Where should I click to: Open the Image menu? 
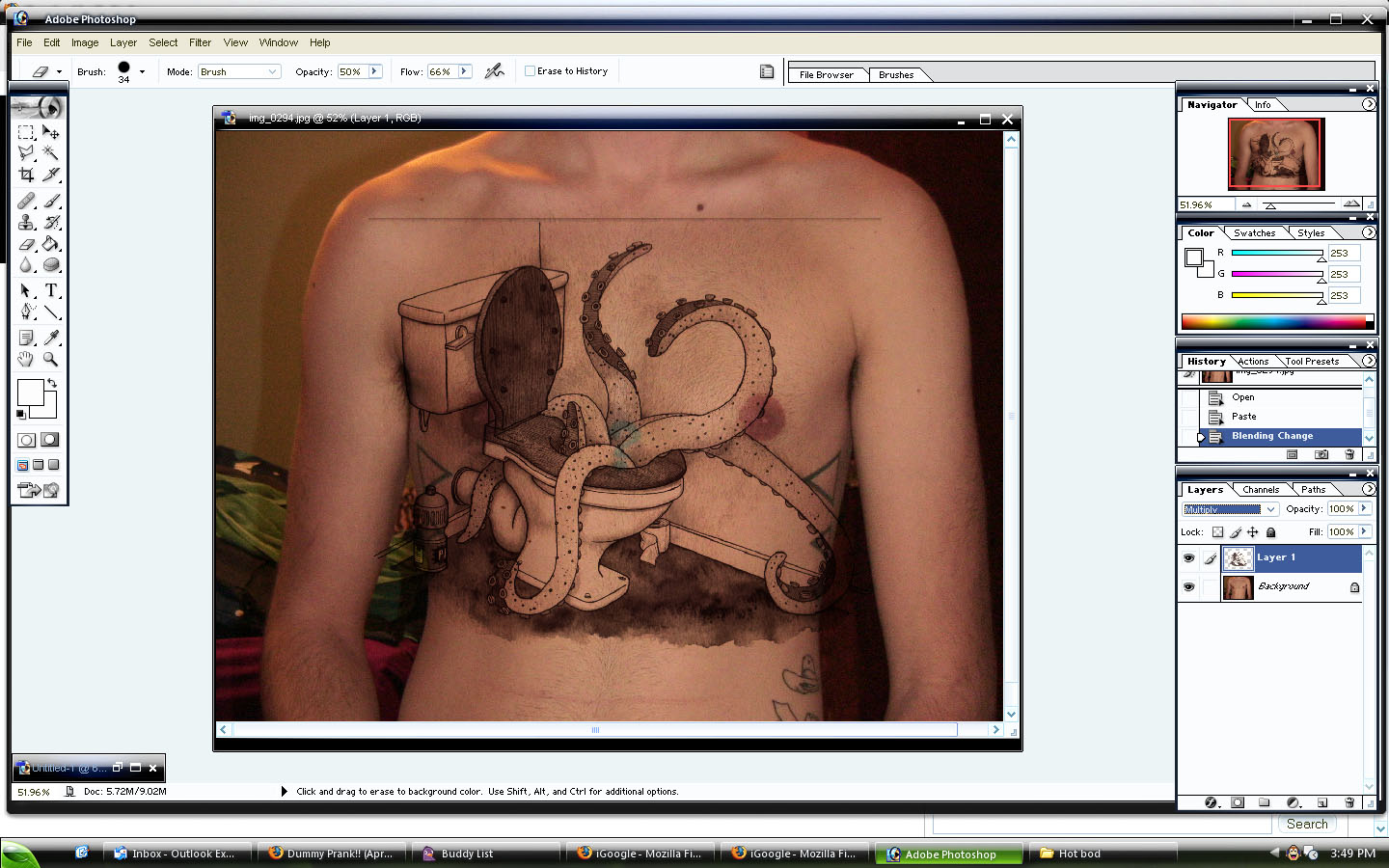85,42
